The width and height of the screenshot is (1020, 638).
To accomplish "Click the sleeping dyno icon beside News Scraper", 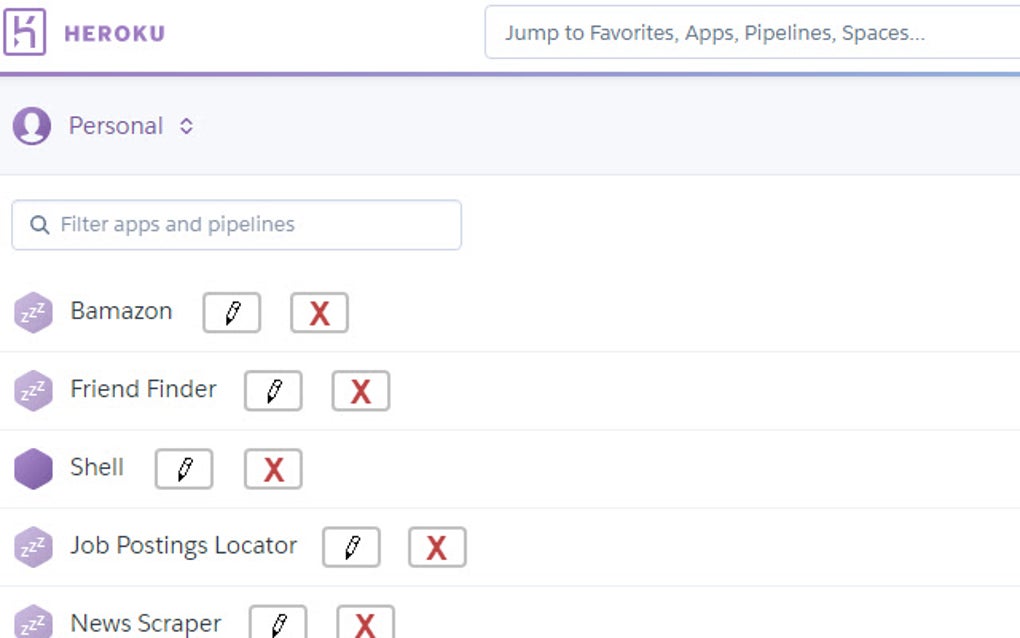I will pos(33,622).
